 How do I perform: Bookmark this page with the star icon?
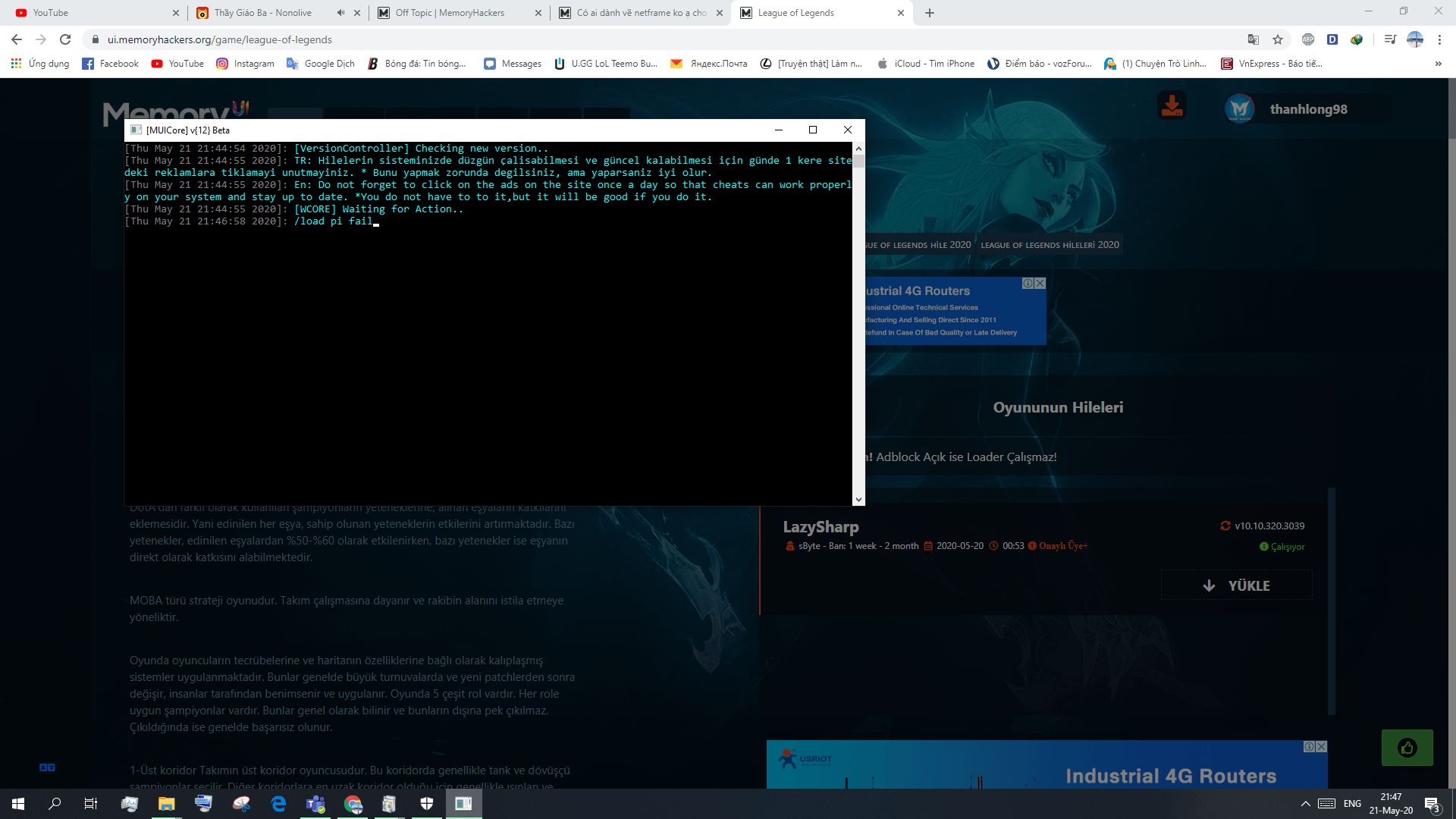tap(1278, 39)
